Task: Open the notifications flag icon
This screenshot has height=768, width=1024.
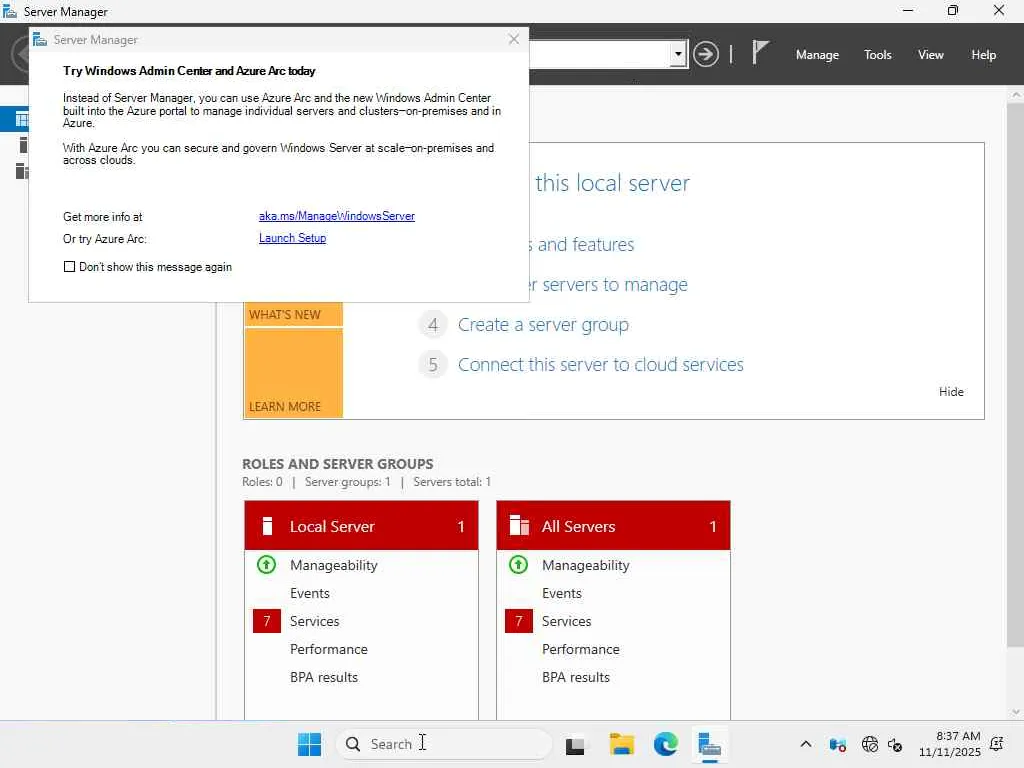Action: (760, 52)
